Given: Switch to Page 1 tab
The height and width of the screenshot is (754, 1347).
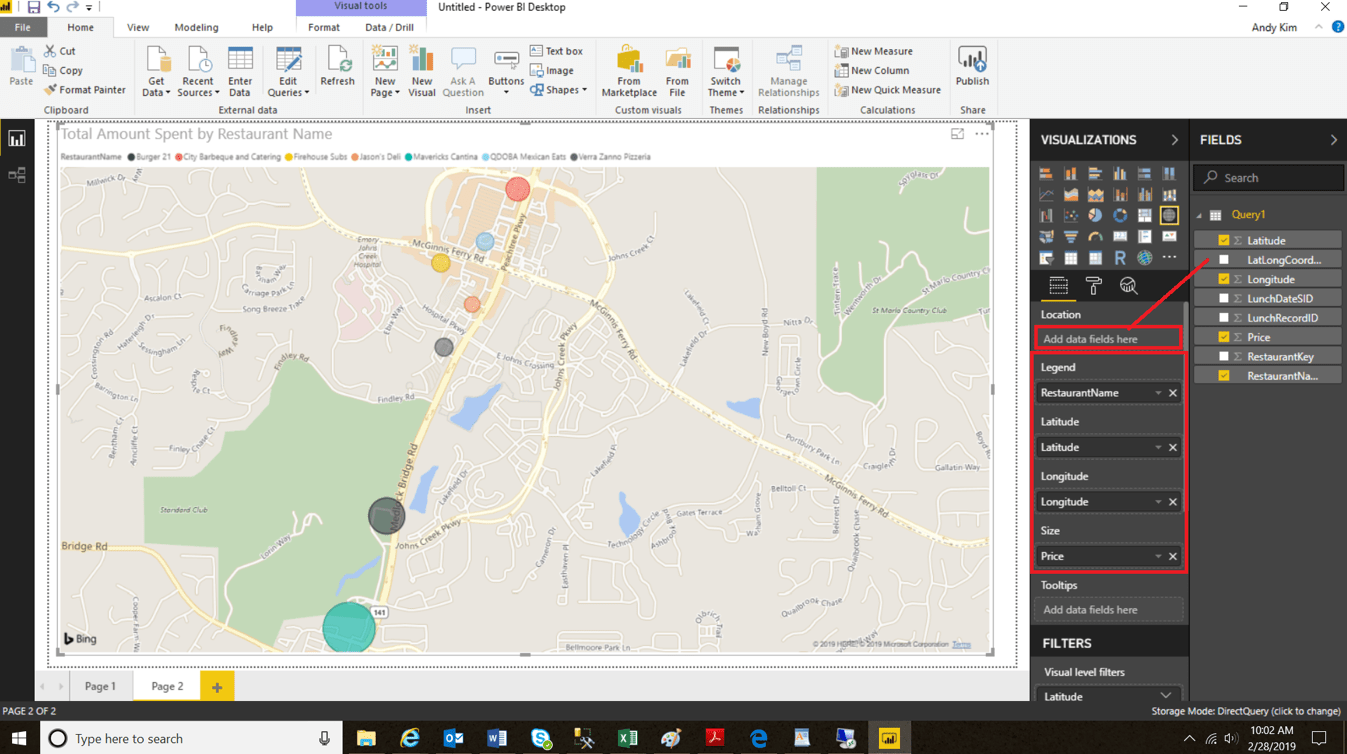Looking at the screenshot, I should pos(100,686).
